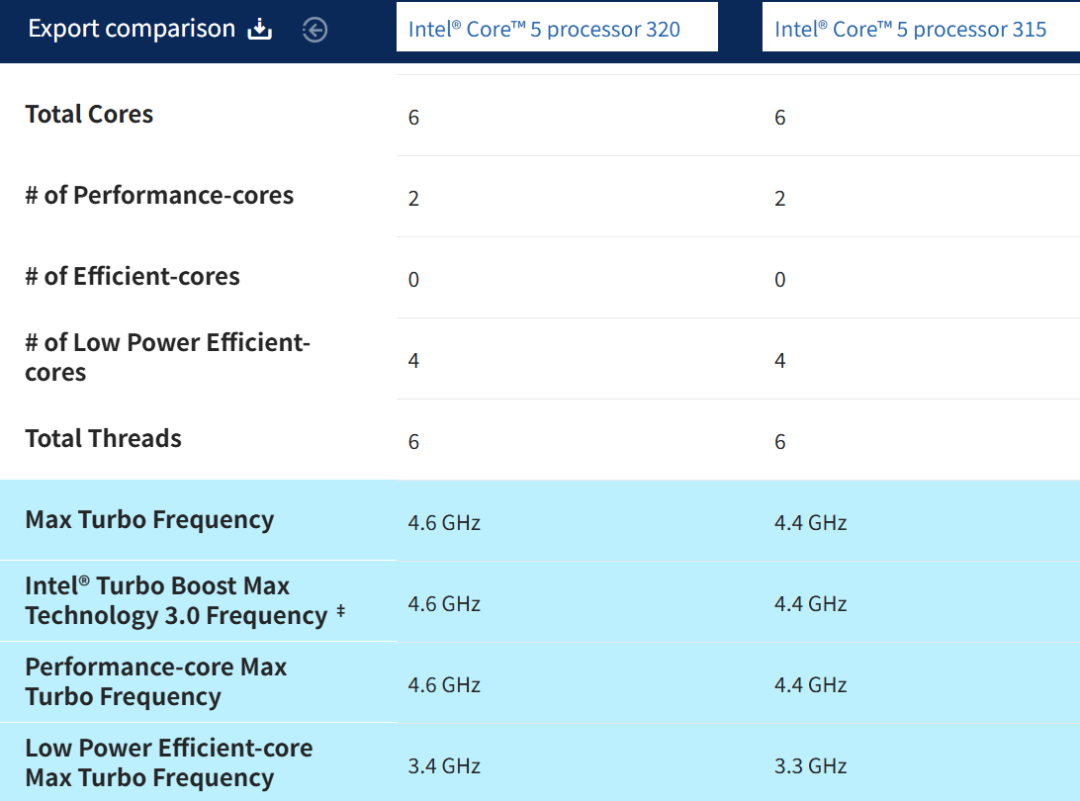Click Performance-cores value 2 for processor 320
The height and width of the screenshot is (801, 1080).
pos(413,199)
